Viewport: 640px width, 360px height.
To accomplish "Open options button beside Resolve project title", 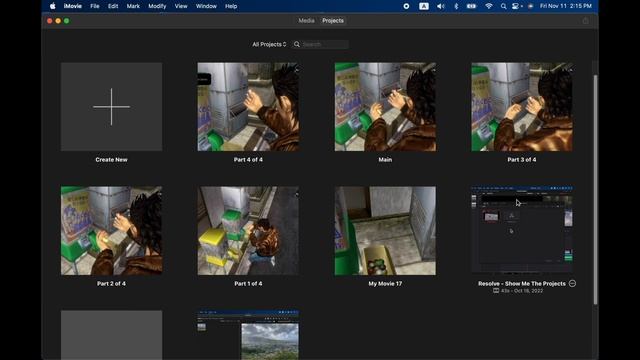I will point(572,283).
